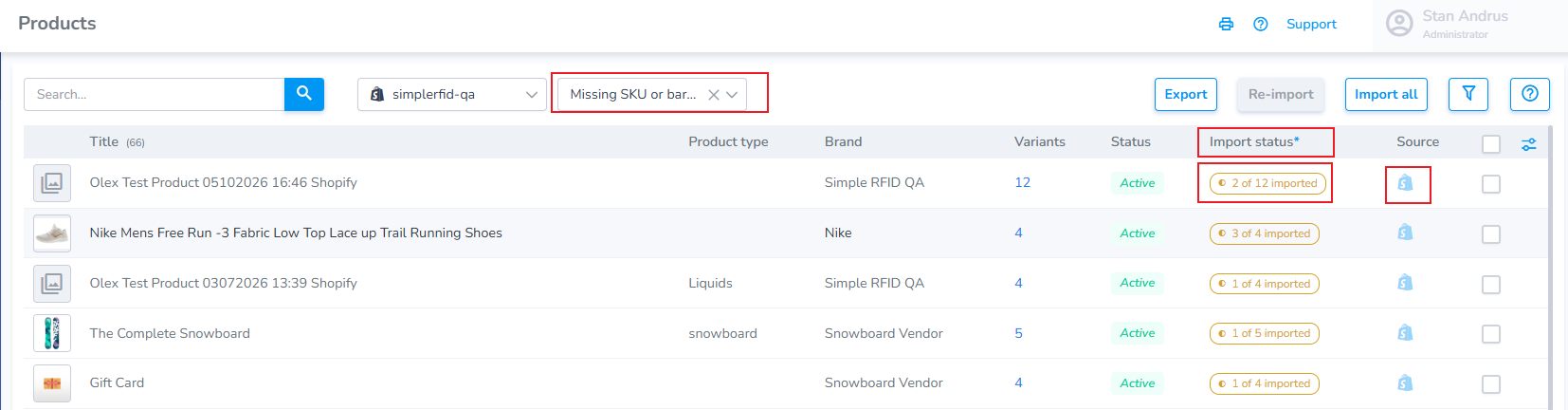Click the Source column header
1568x410 pixels.
click(1417, 141)
